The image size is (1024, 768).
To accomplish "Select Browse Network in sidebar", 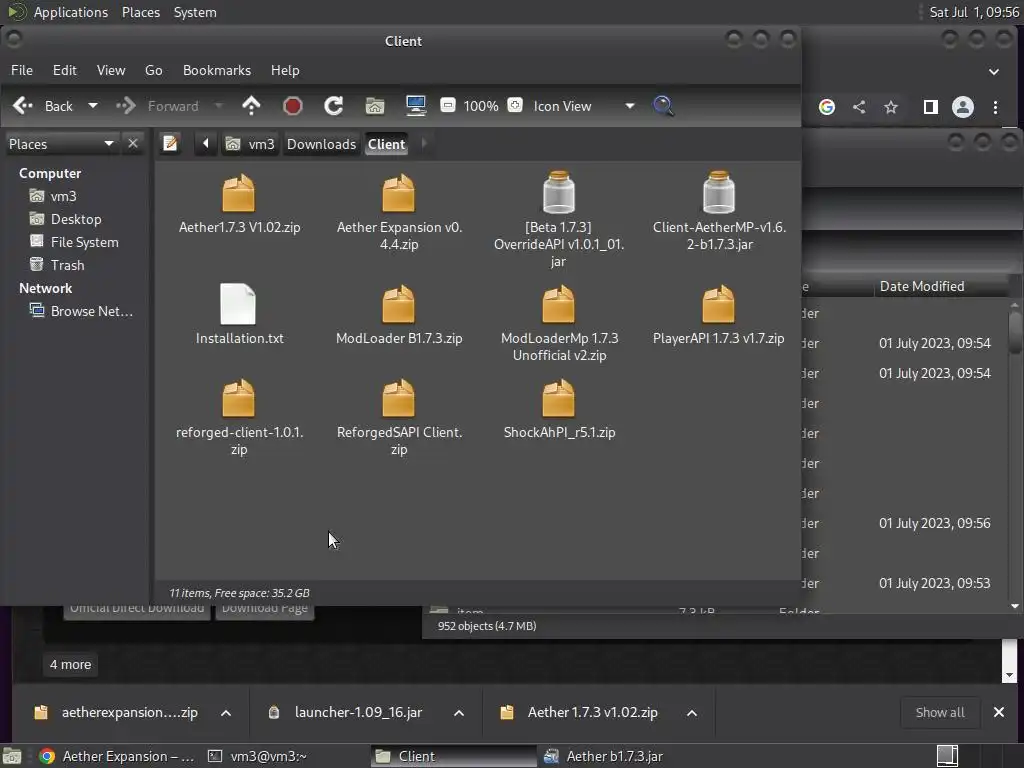I will point(81,311).
